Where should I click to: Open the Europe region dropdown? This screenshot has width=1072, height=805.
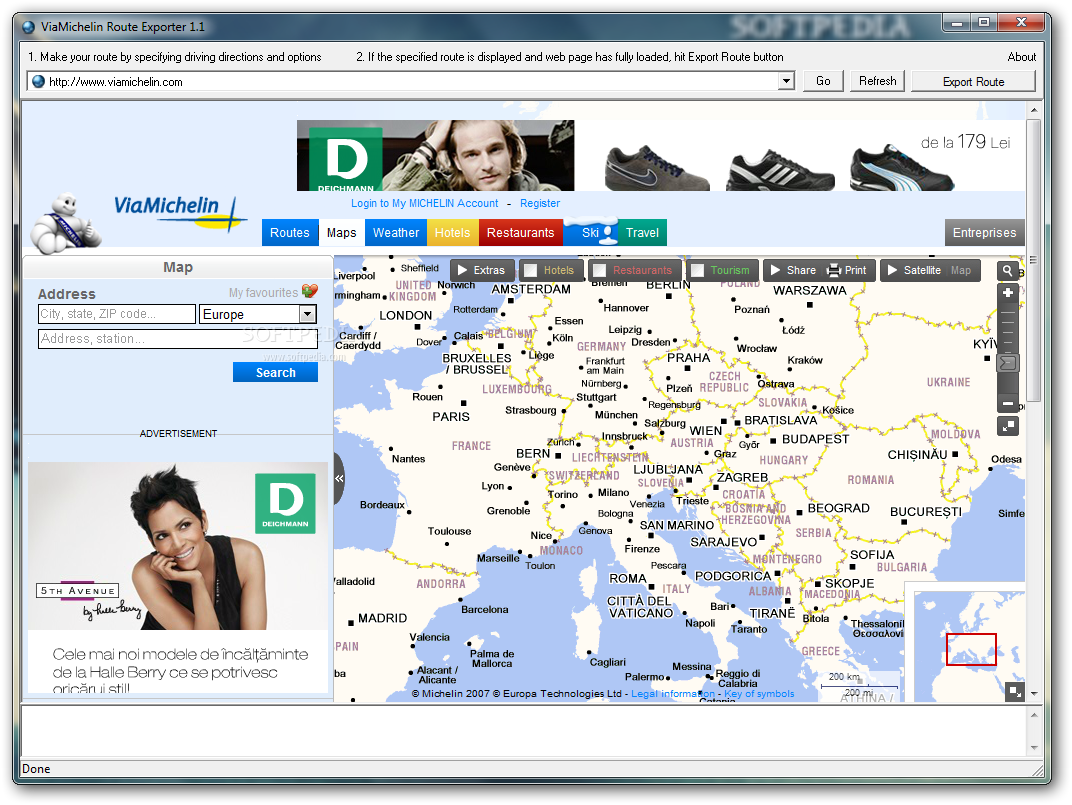tap(308, 314)
